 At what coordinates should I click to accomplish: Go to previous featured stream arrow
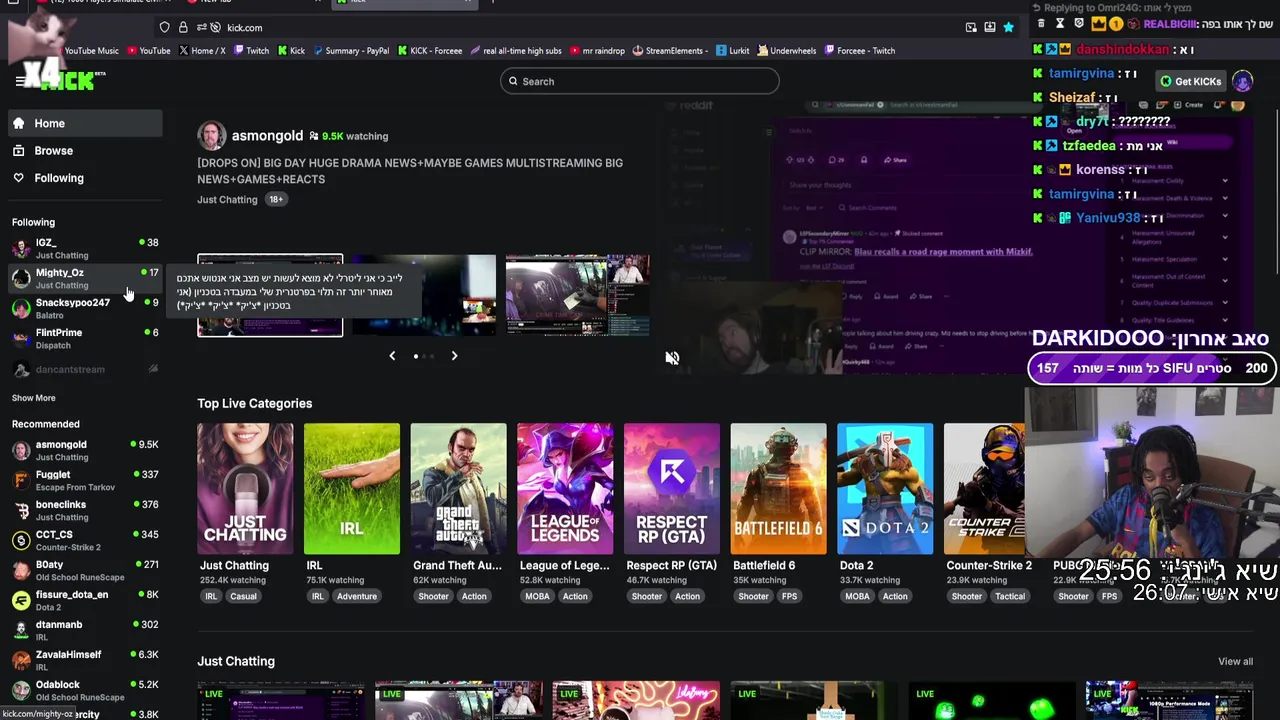click(x=392, y=356)
